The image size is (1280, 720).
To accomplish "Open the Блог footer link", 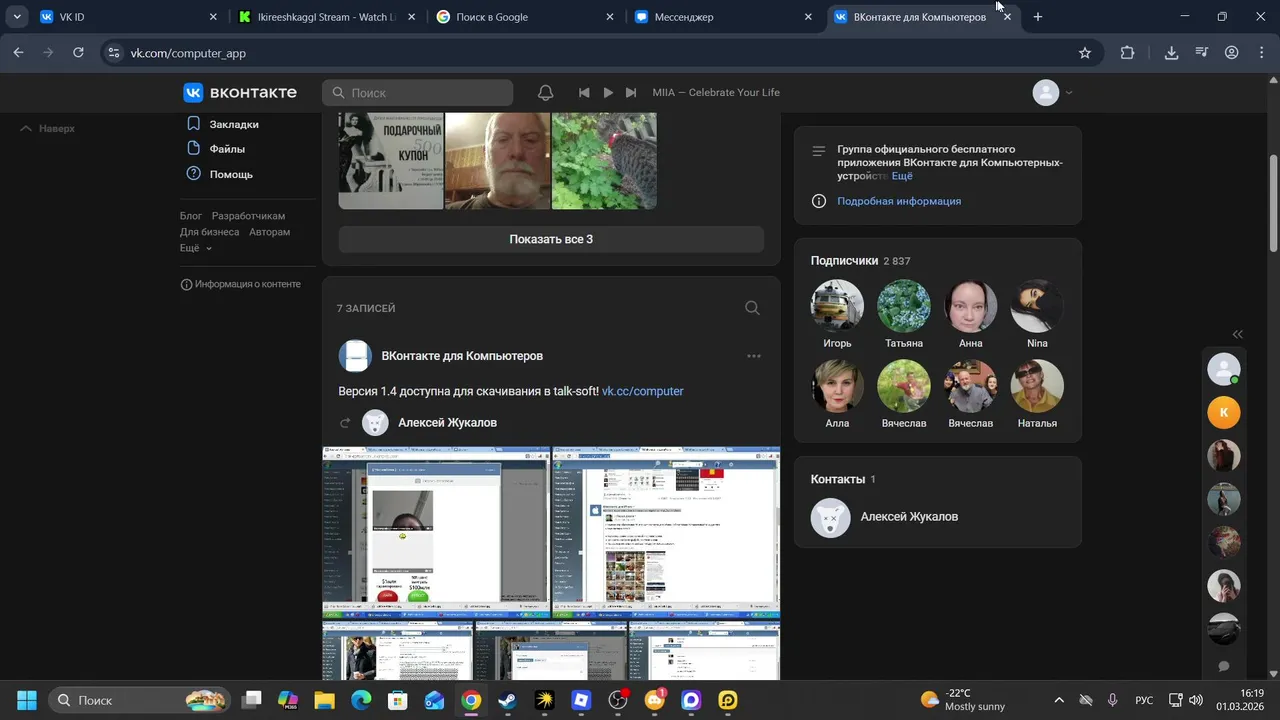I will coord(191,216).
